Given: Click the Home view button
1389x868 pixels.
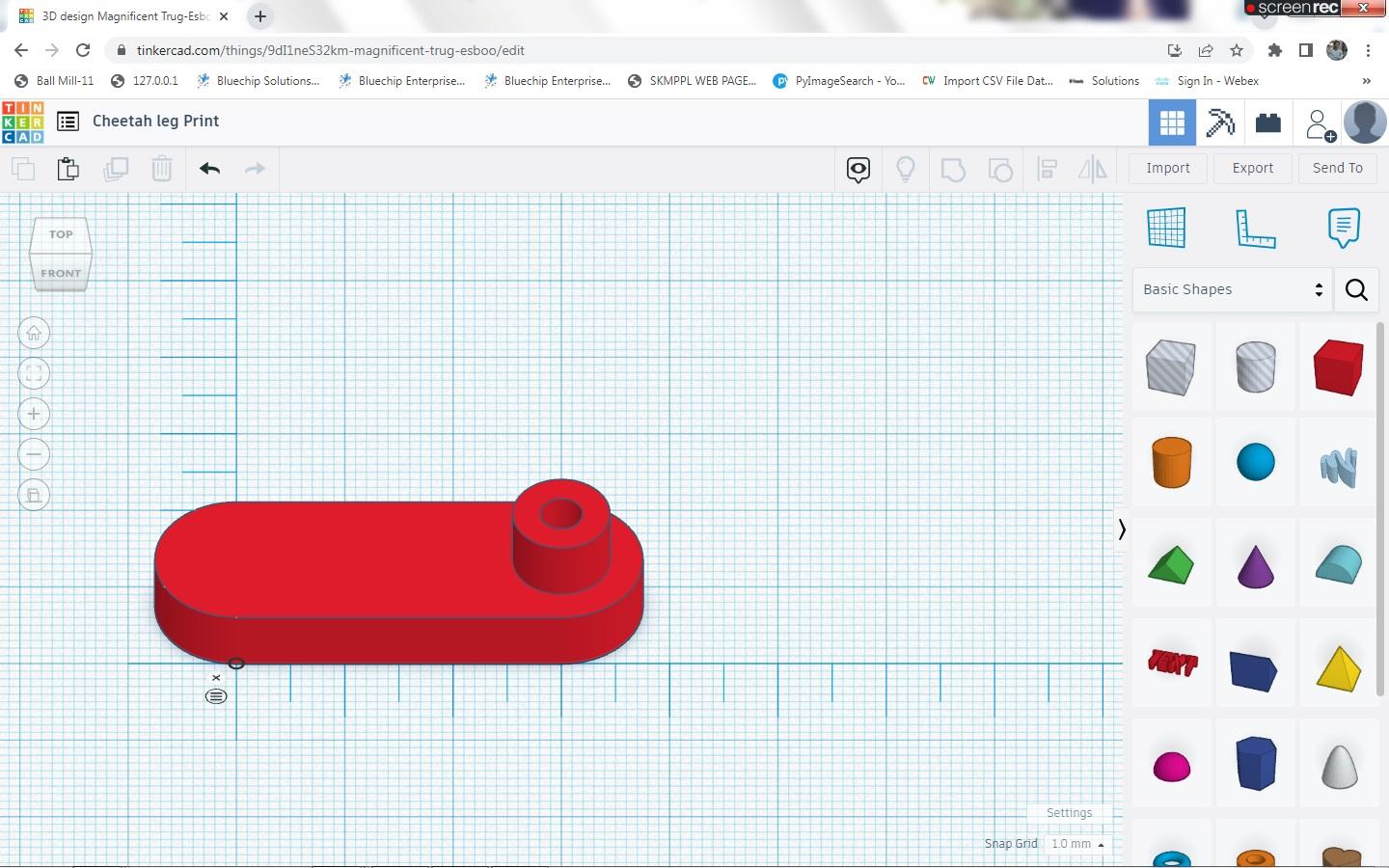Looking at the screenshot, I should 34,334.
